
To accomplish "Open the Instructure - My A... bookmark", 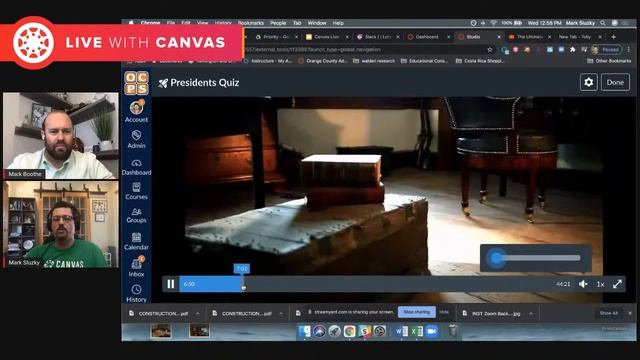I will tap(268, 61).
